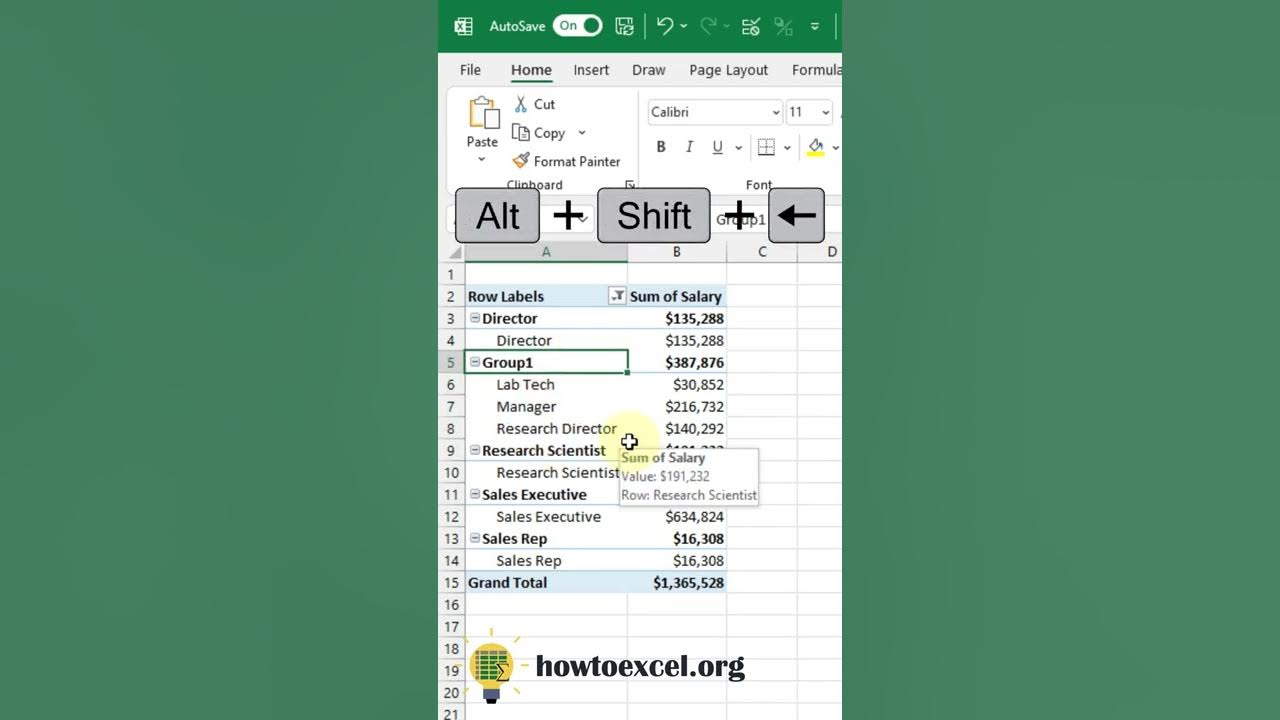Toggle Italic formatting
The image size is (1280, 720).
tap(689, 147)
